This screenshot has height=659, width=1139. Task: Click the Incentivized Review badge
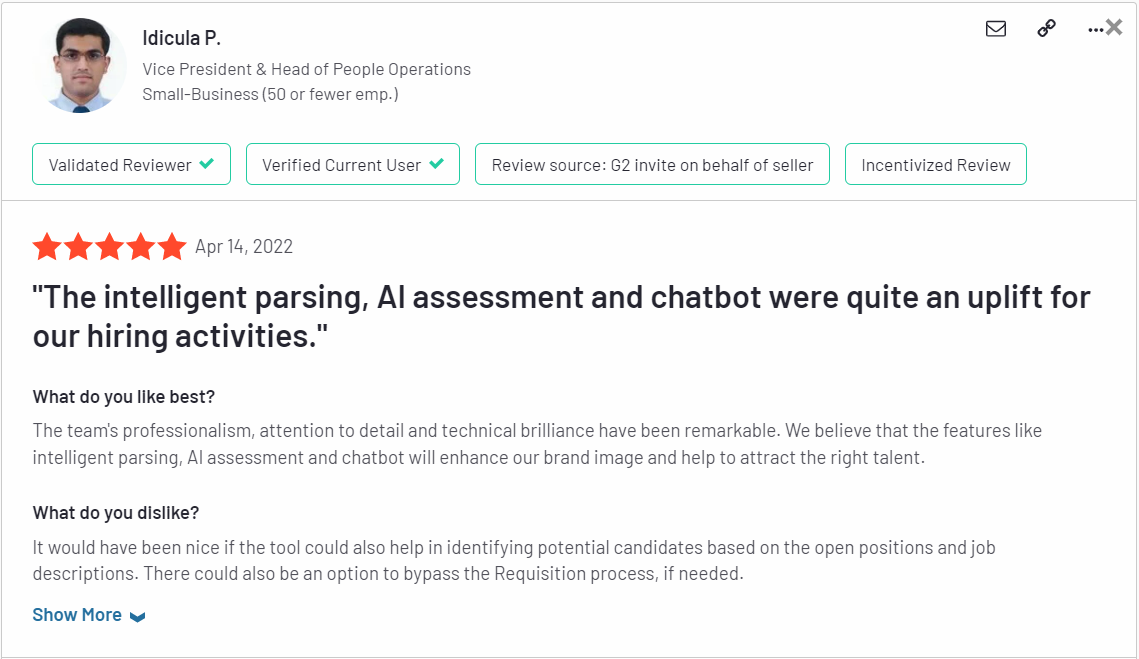[936, 164]
